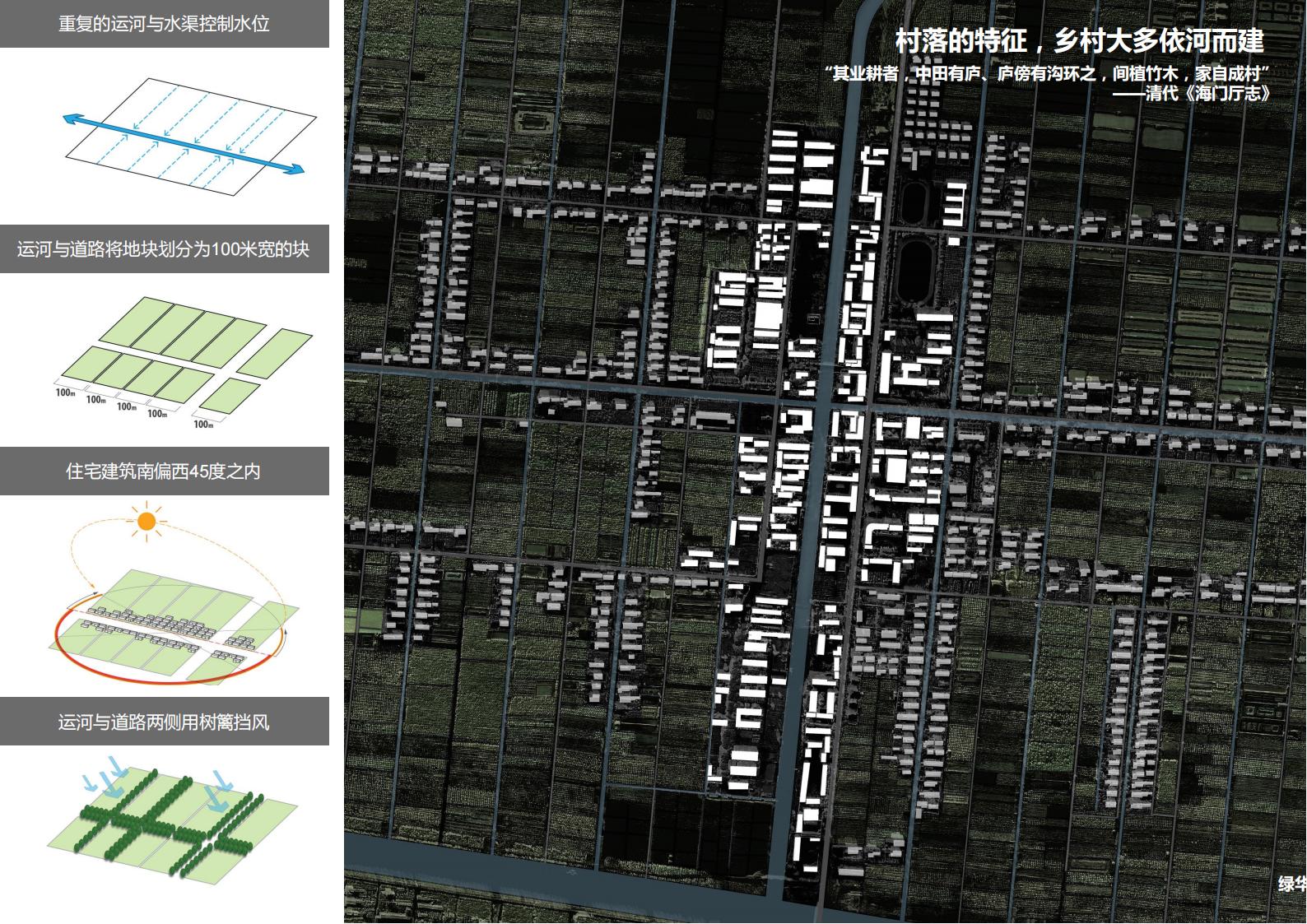
Task: Click the header '住宅建筑南偏西45度之内'
Action: tap(164, 471)
